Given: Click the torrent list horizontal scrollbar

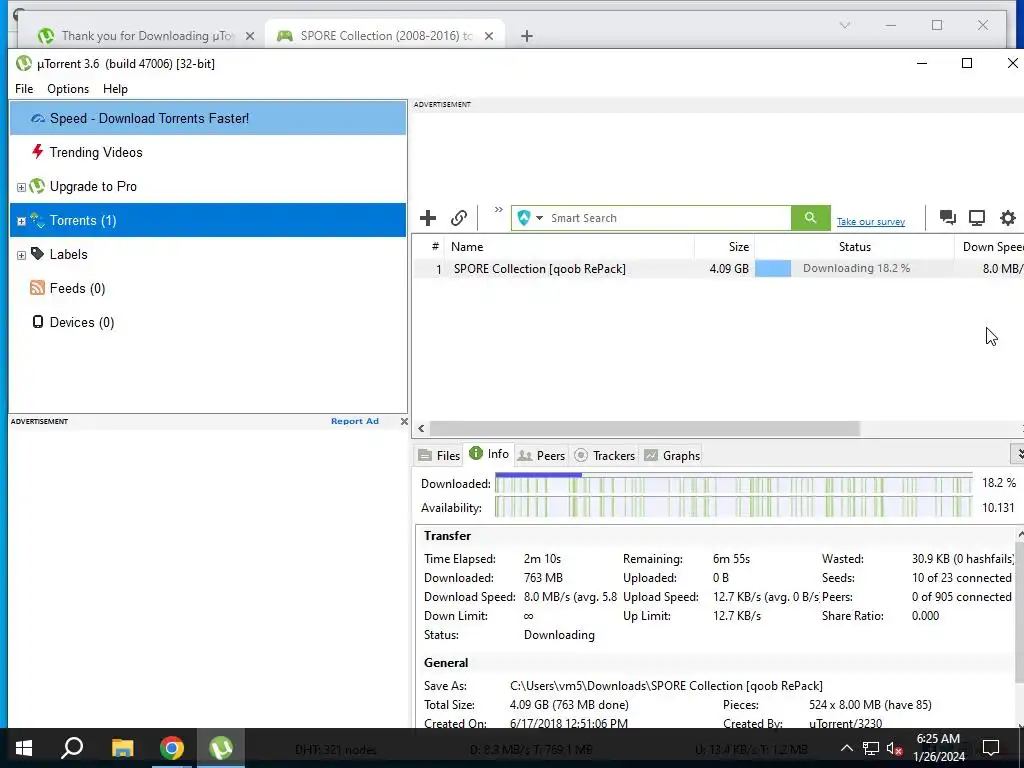Looking at the screenshot, I should (645, 428).
